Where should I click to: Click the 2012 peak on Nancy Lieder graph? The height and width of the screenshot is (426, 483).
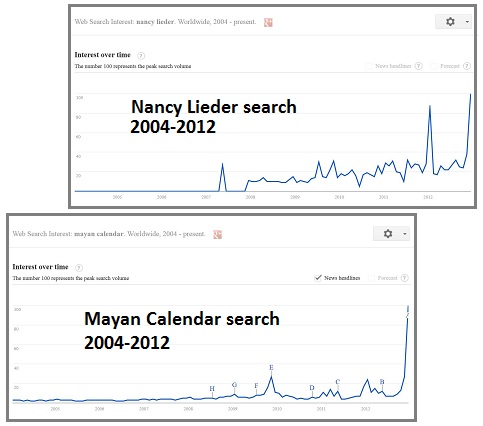[x=430, y=106]
